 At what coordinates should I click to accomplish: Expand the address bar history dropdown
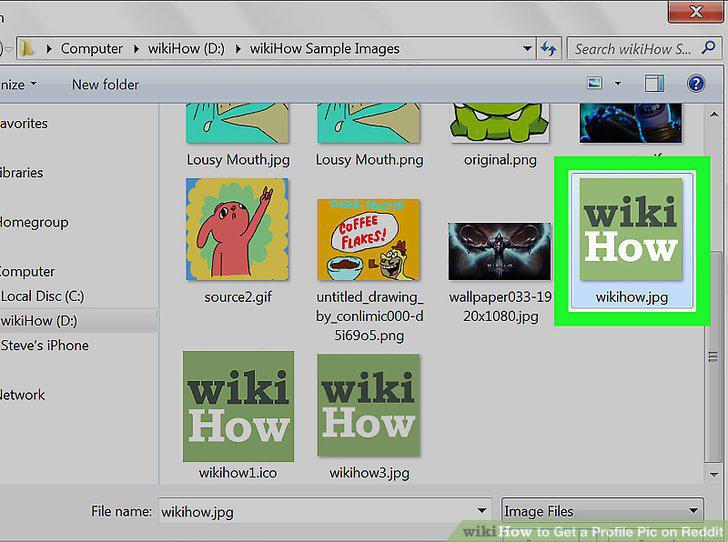[527, 48]
